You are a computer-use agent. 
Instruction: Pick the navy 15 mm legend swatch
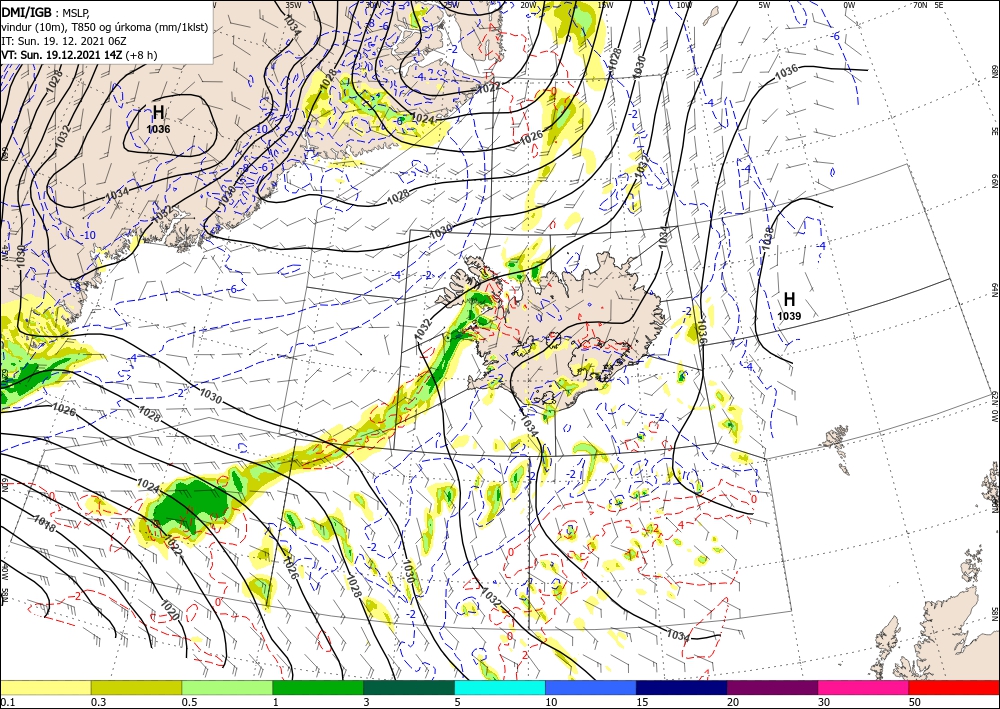(x=682, y=687)
